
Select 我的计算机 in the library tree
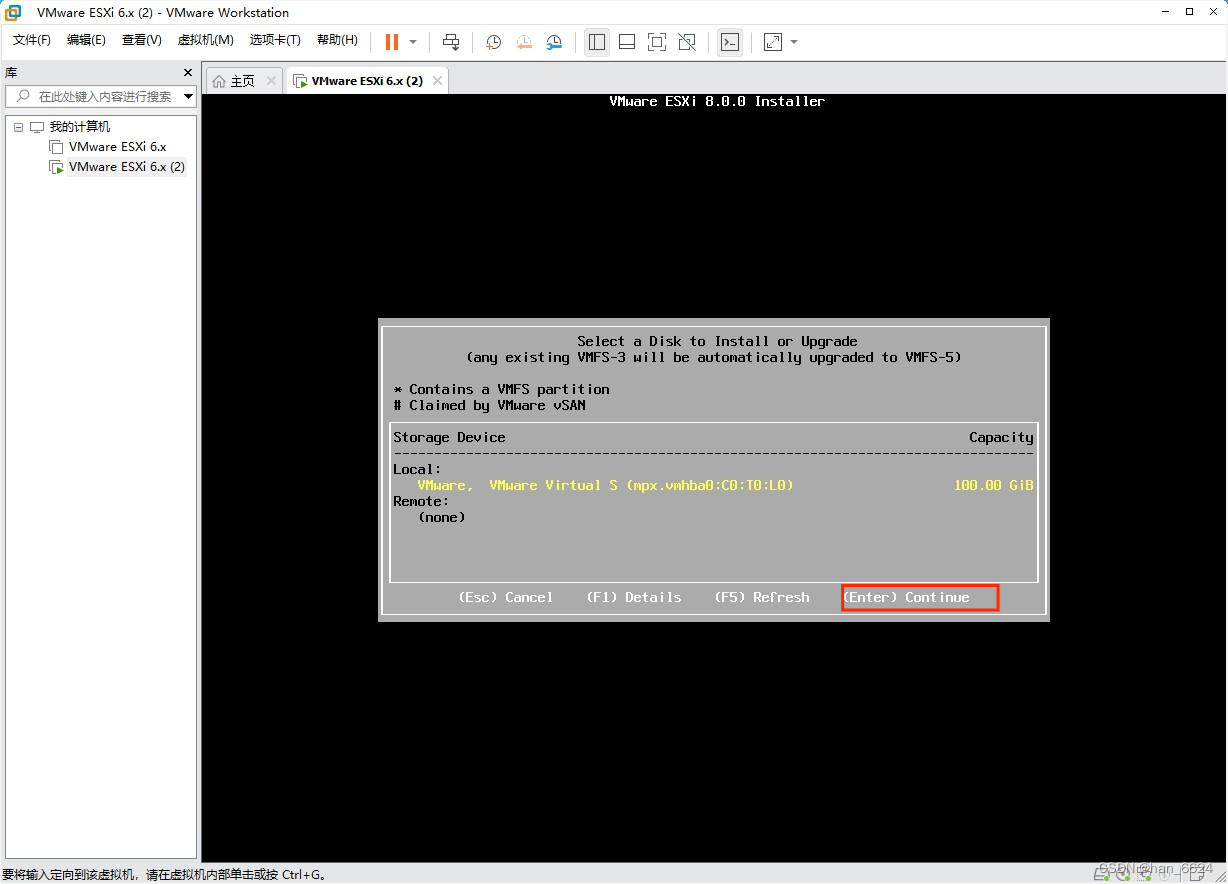click(x=80, y=127)
